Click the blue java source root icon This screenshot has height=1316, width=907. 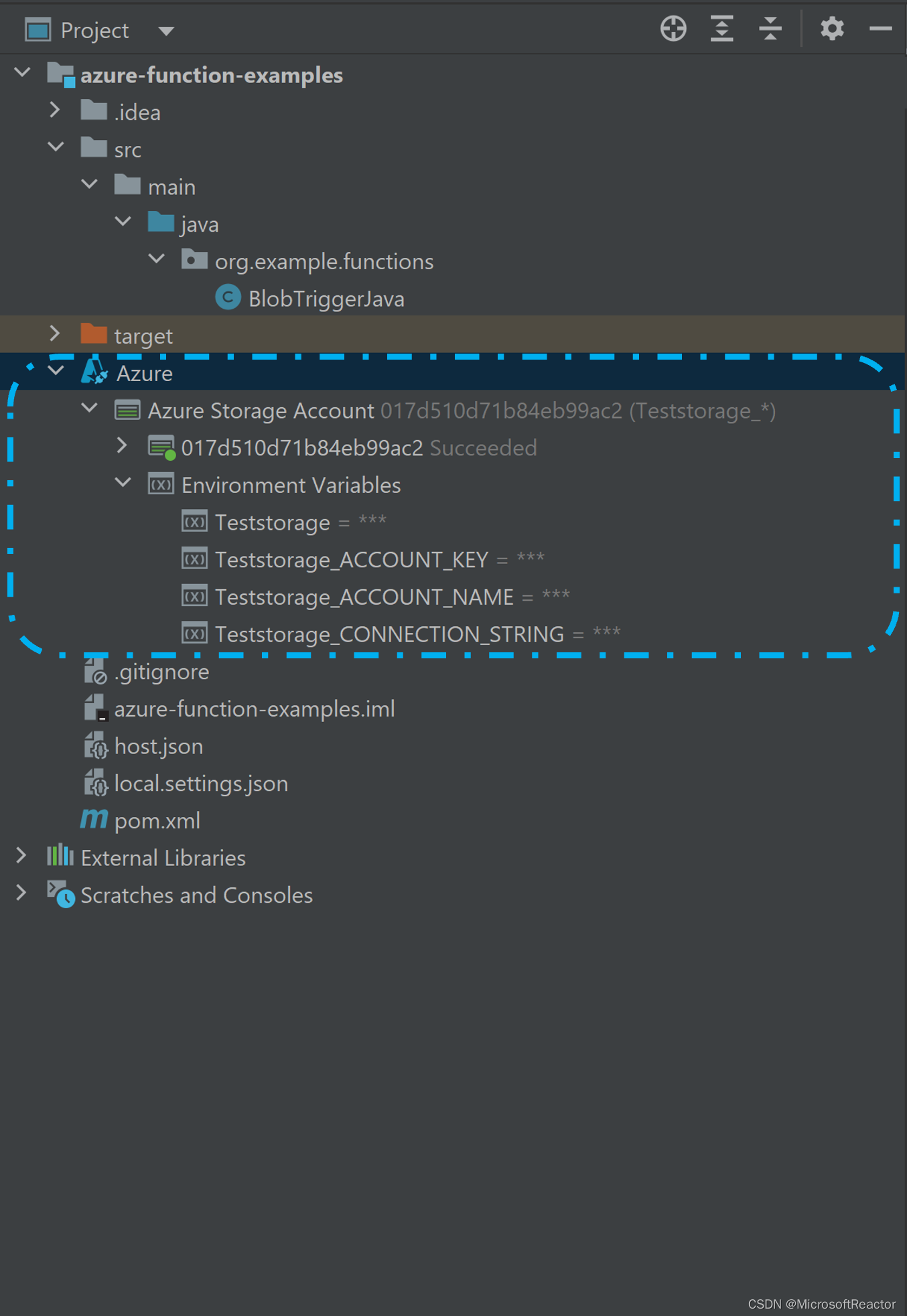click(161, 222)
